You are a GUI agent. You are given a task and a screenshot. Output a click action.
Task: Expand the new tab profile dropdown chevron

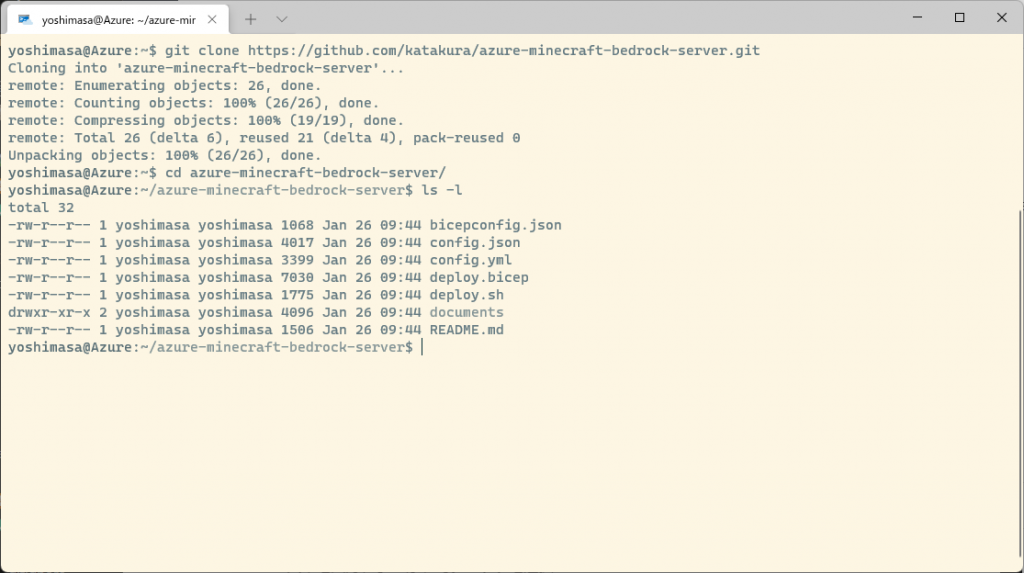coord(281,20)
